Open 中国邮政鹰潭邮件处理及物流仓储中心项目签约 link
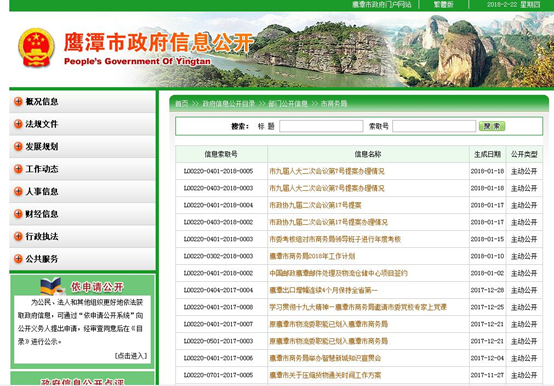The height and width of the screenshot is (386, 554). [x=338, y=273]
